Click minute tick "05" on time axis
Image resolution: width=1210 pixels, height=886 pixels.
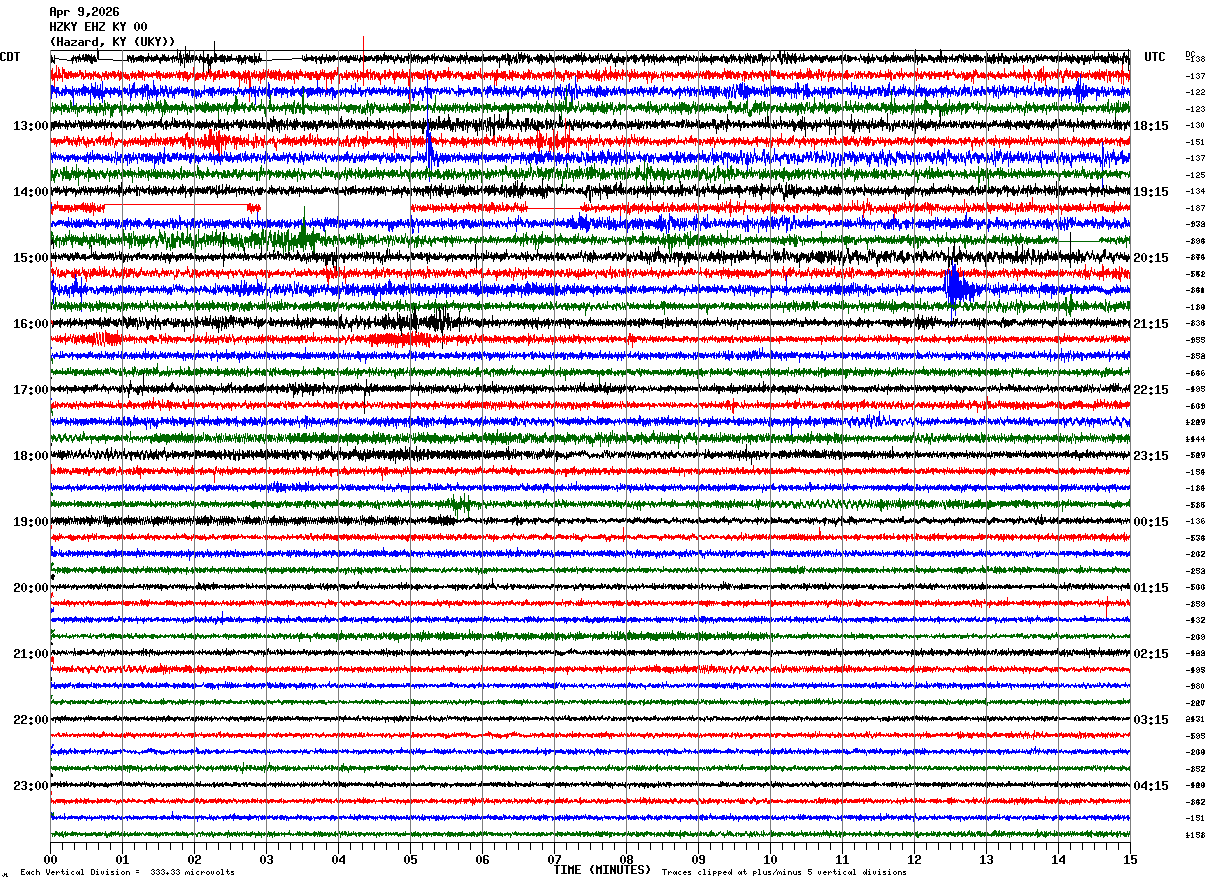[x=410, y=859]
